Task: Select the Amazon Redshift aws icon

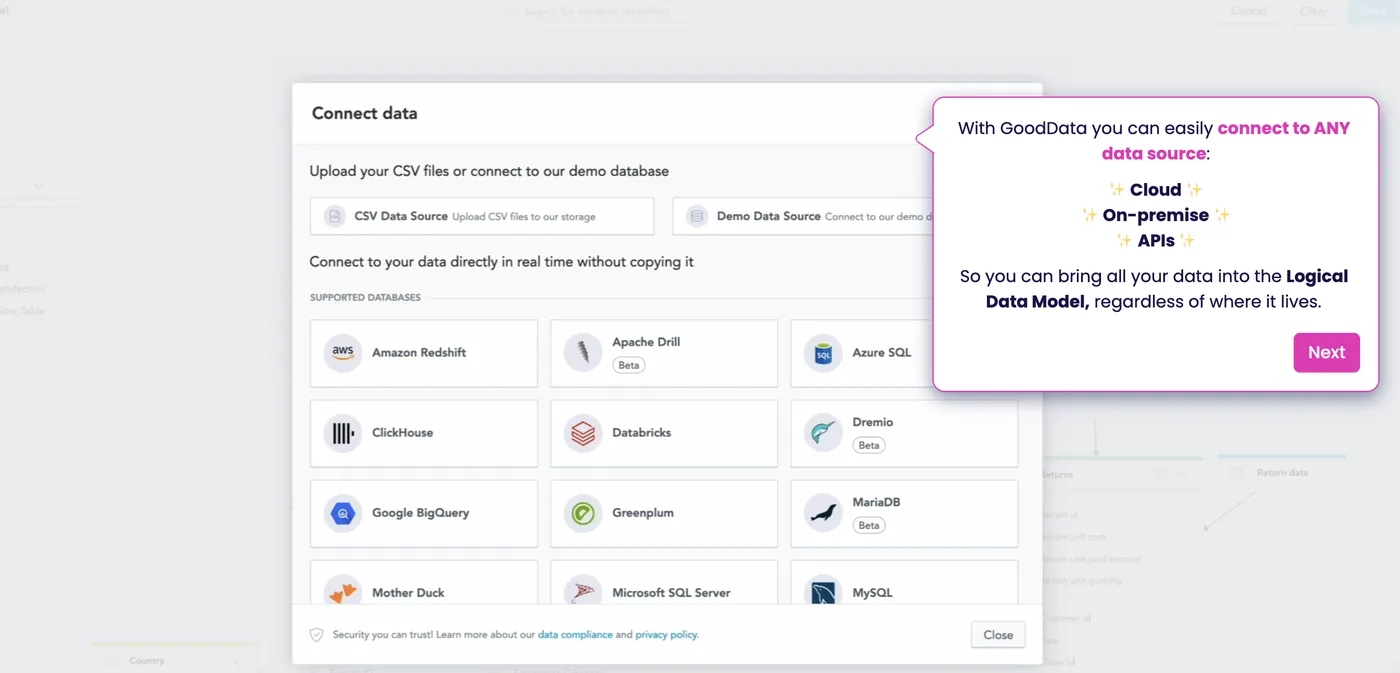Action: [343, 353]
